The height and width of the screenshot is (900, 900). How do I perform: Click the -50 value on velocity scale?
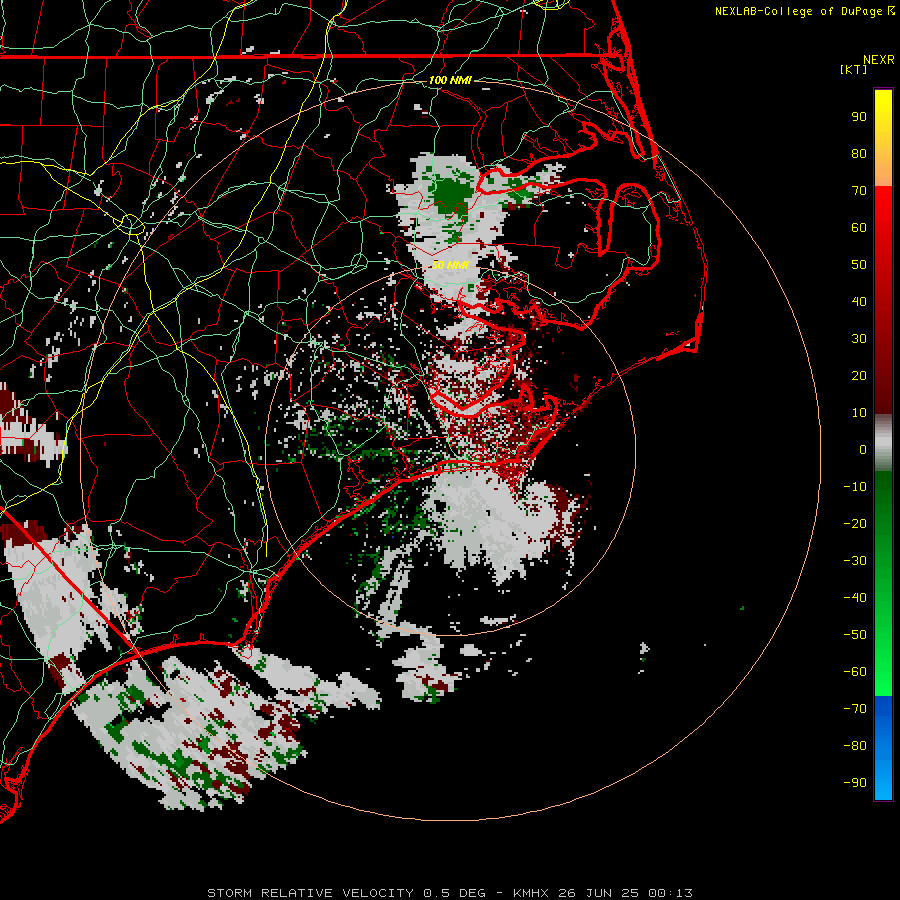coord(855,635)
